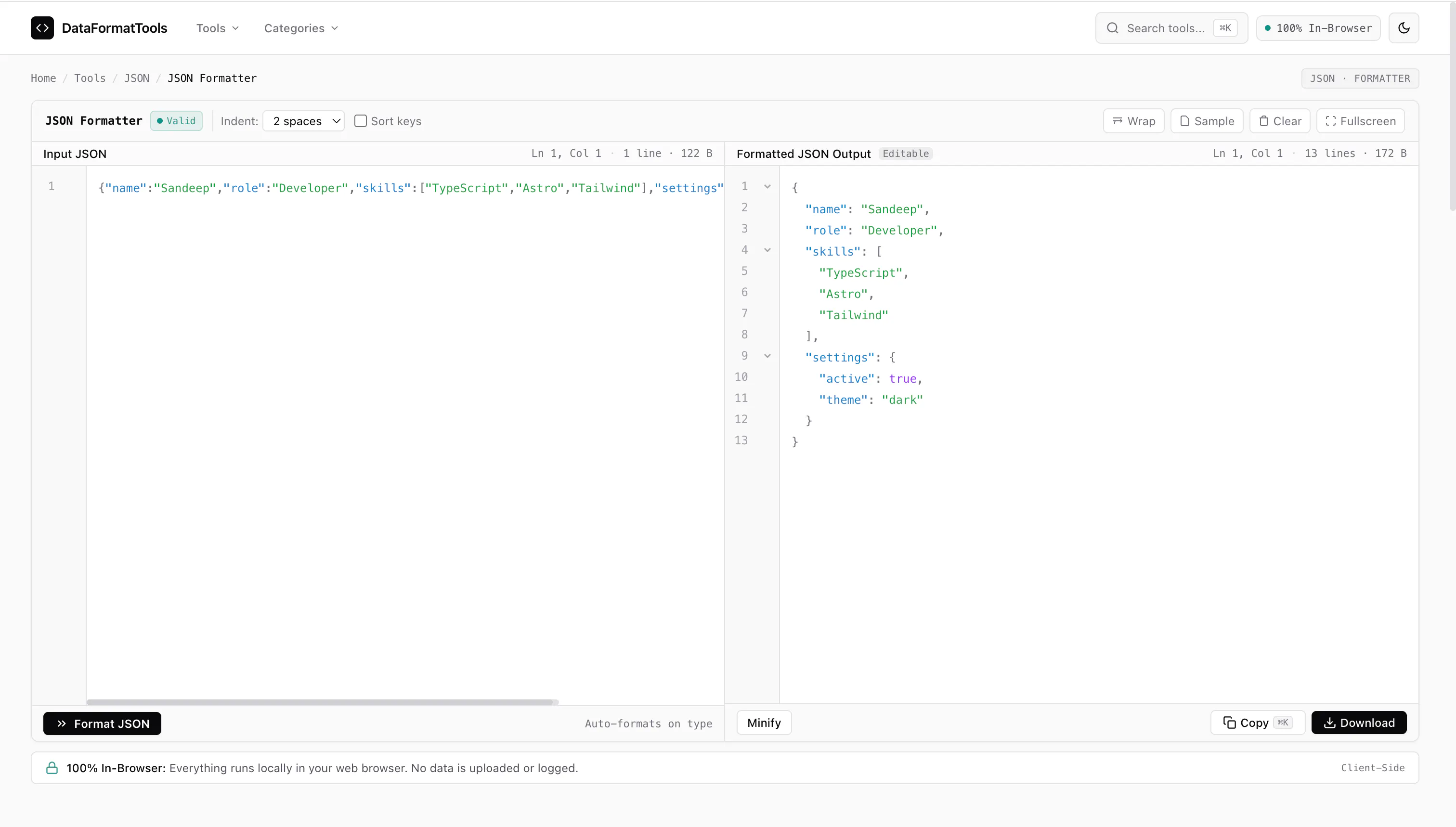Viewport: 1456px width, 827px height.
Task: Collapse the root object on line 1
Action: 767,186
